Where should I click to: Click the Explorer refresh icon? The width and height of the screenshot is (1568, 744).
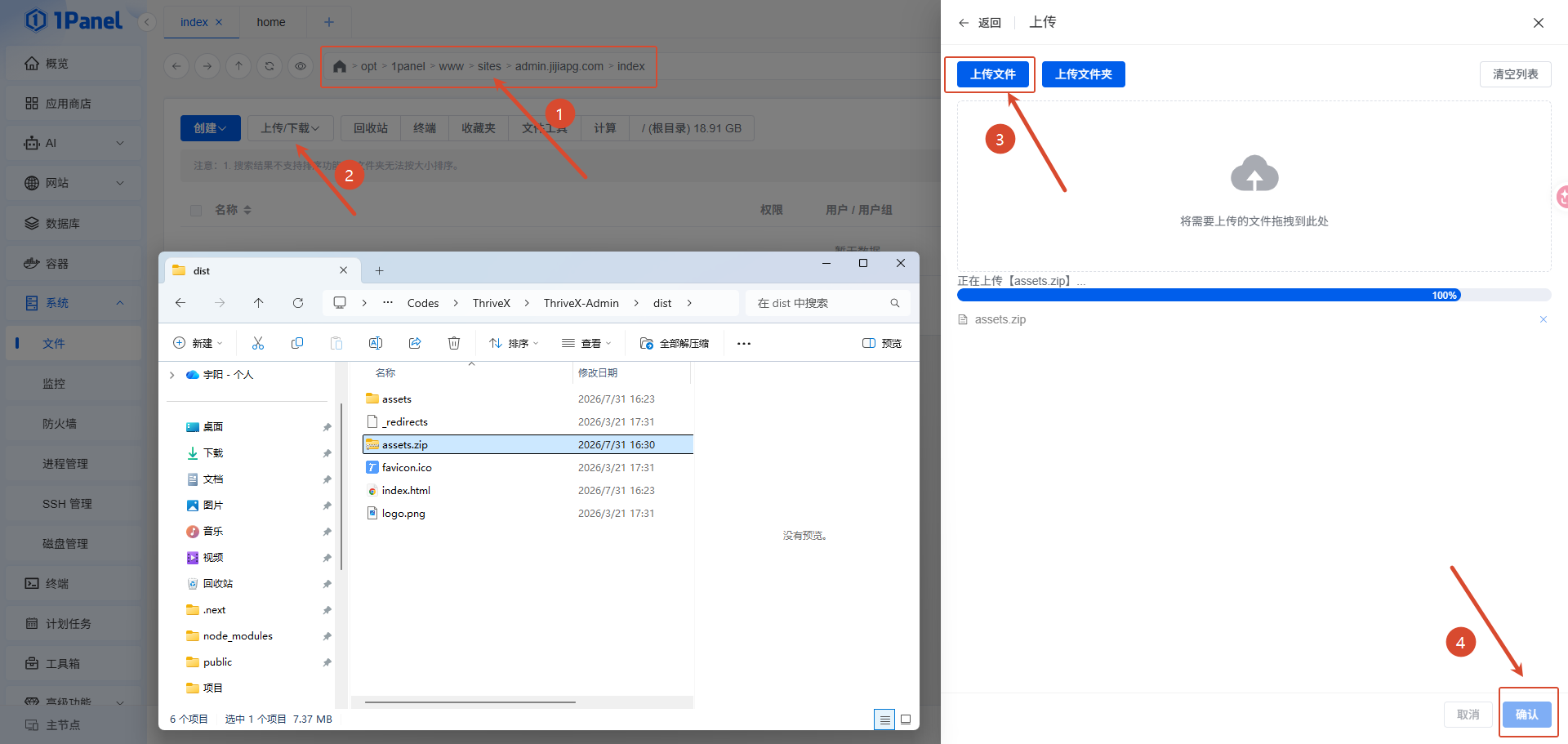[x=298, y=303]
